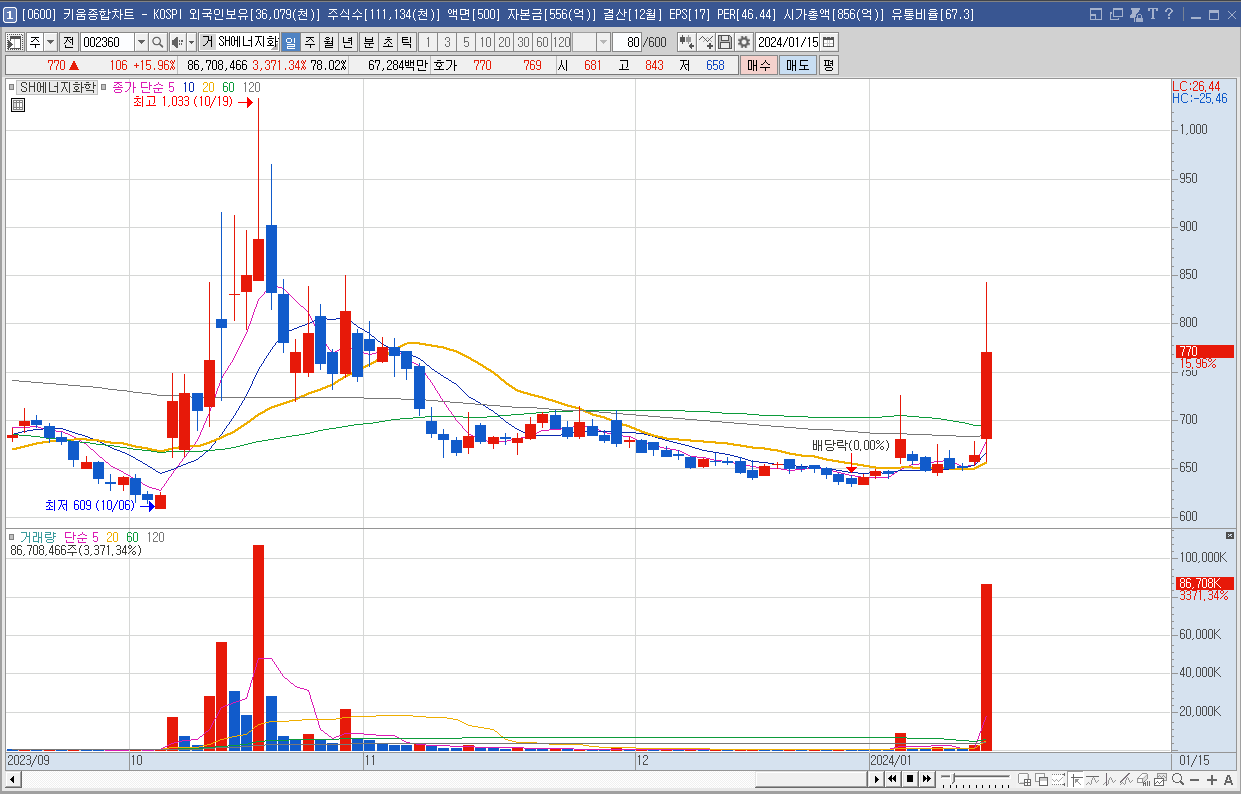Open the date picker calendar icon
This screenshot has width=1241, height=794.
[829, 42]
